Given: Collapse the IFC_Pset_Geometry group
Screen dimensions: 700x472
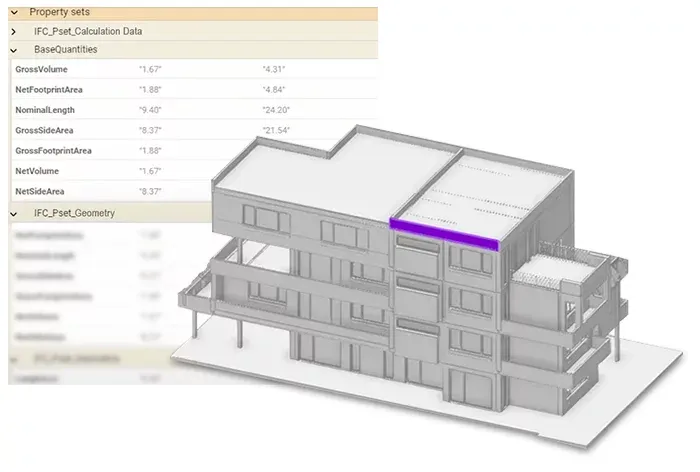Looking at the screenshot, I should 14,214.
